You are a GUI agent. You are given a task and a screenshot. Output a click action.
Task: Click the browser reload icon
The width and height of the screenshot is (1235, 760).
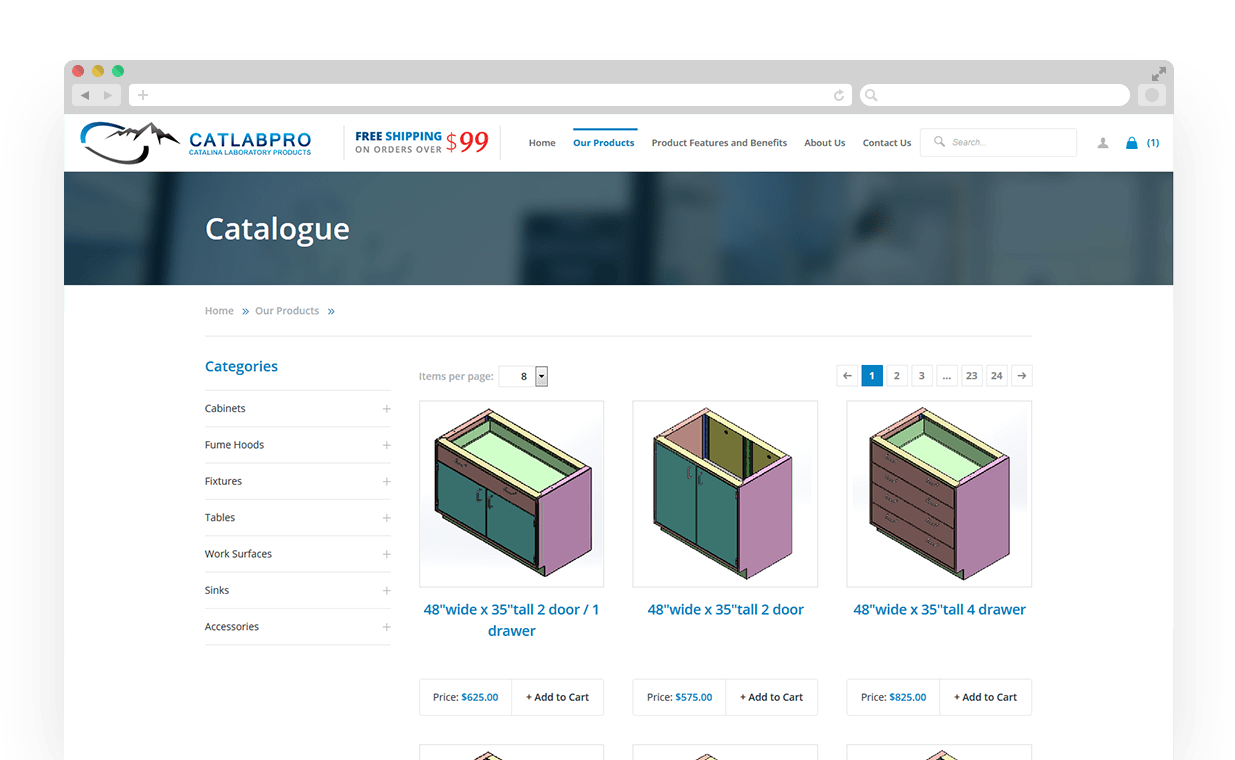point(838,95)
